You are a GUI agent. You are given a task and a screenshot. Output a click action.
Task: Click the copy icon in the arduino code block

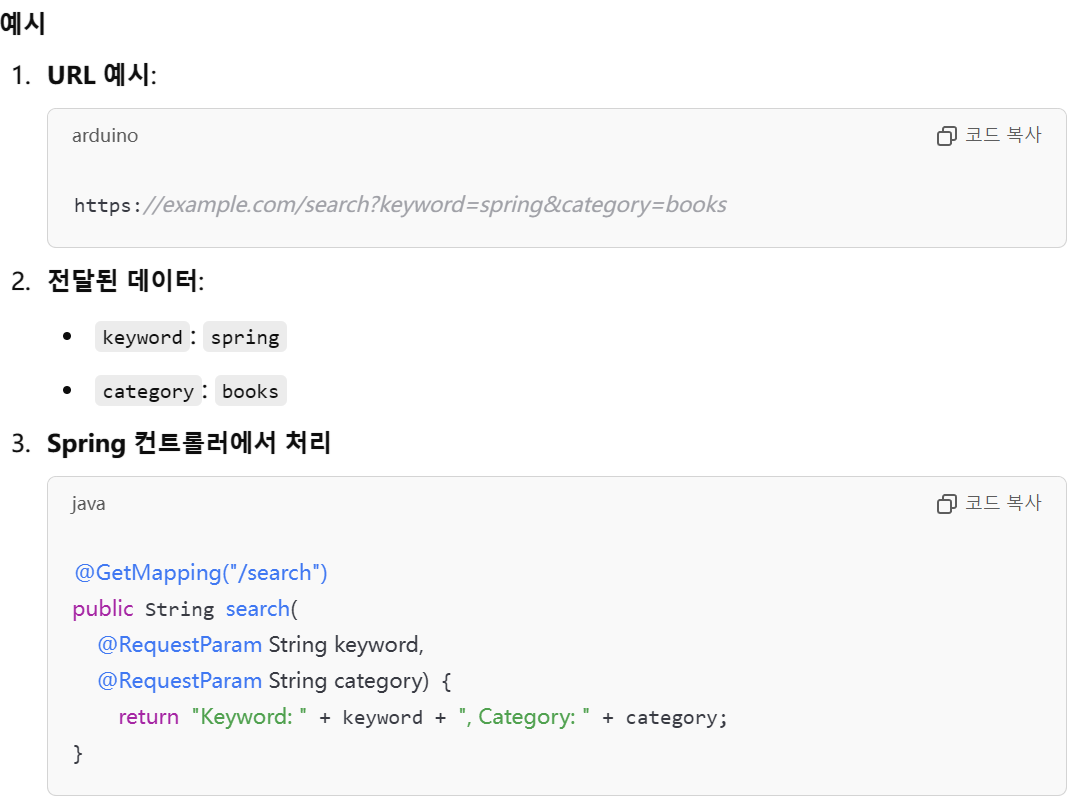(946, 136)
